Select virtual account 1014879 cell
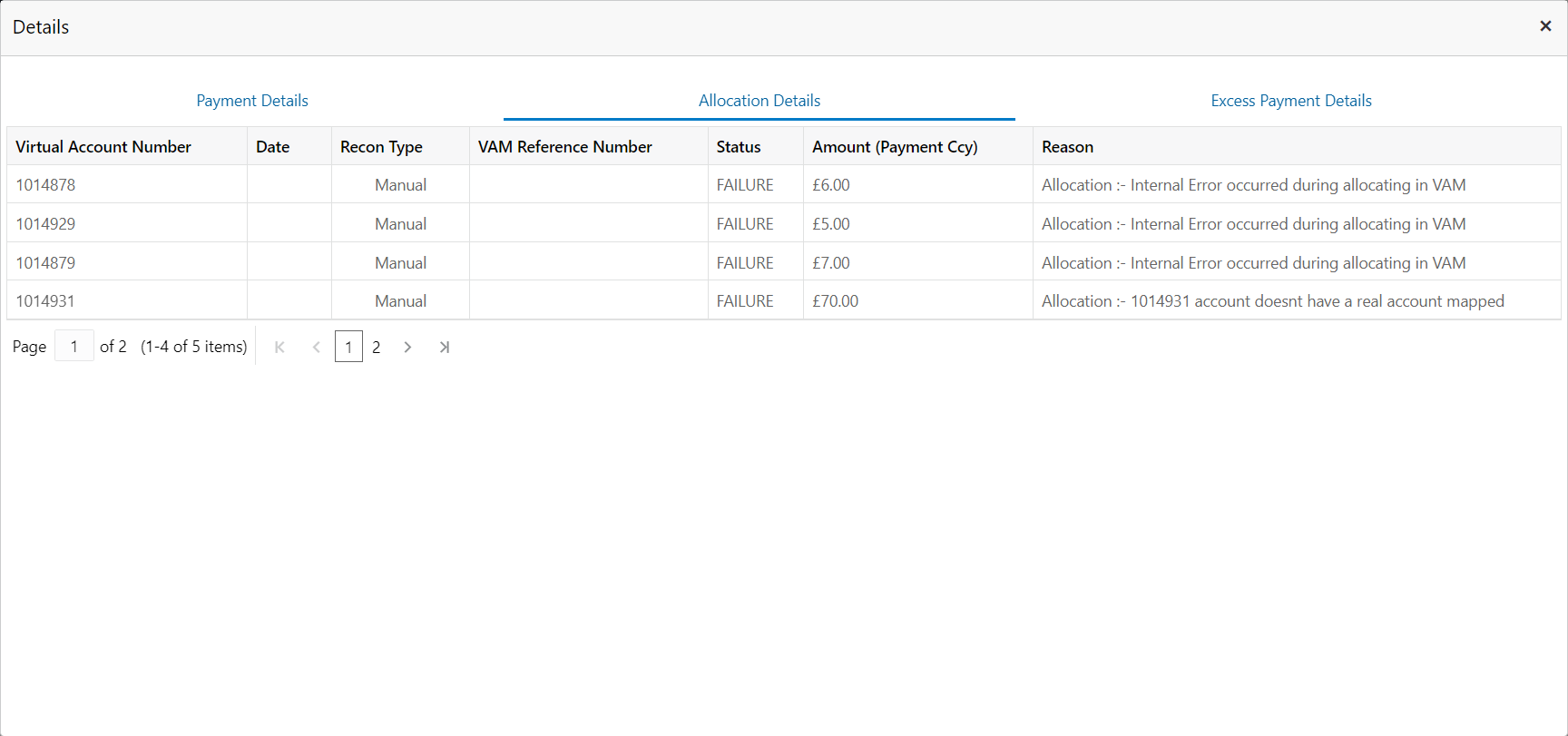Screen dimensions: 1568x736 [127, 262]
